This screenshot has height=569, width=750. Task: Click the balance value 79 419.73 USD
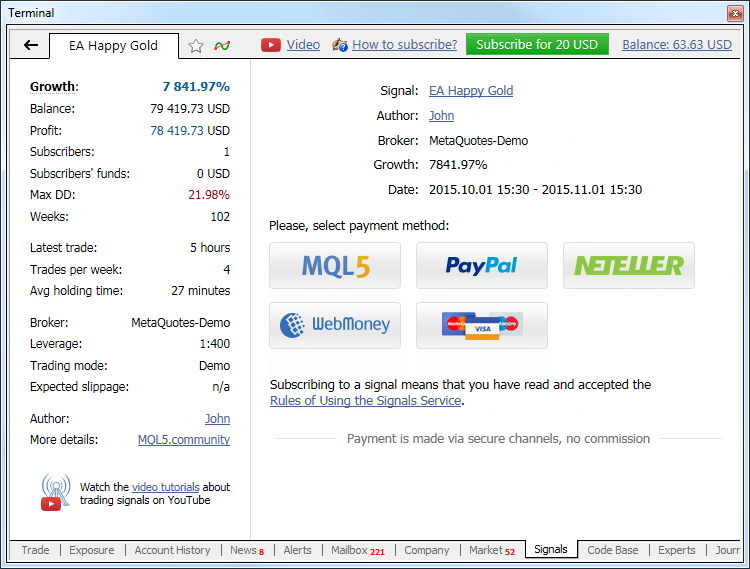coord(190,109)
